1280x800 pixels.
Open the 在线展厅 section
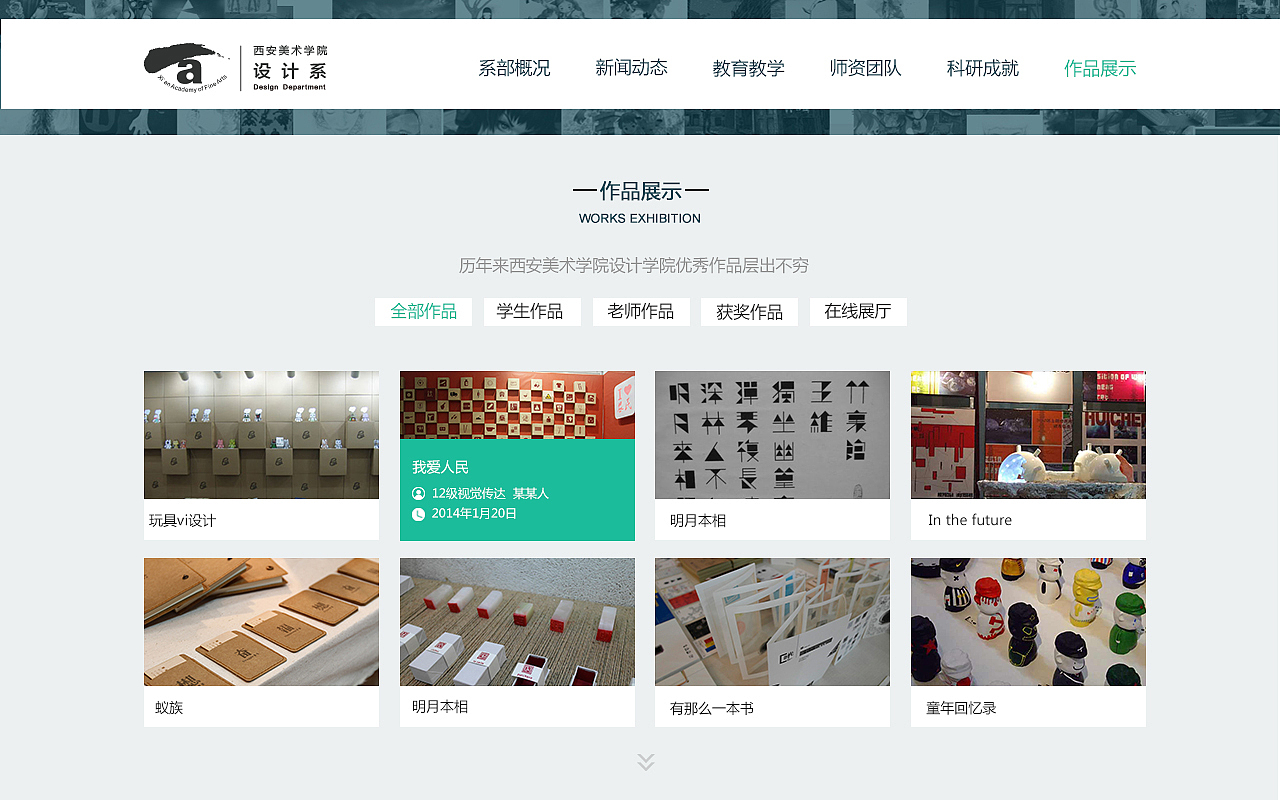(858, 311)
